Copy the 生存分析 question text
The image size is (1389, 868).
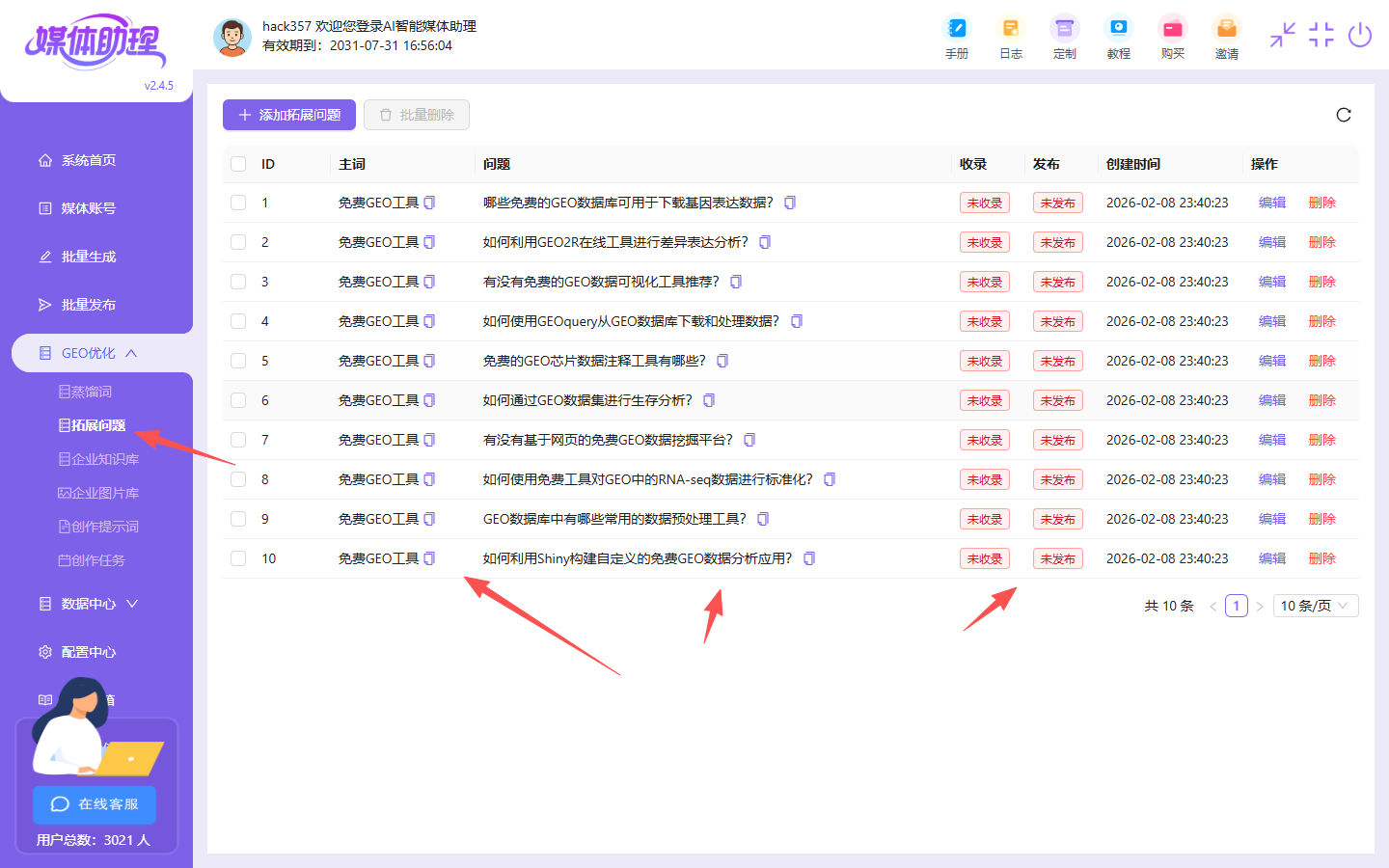(x=709, y=400)
